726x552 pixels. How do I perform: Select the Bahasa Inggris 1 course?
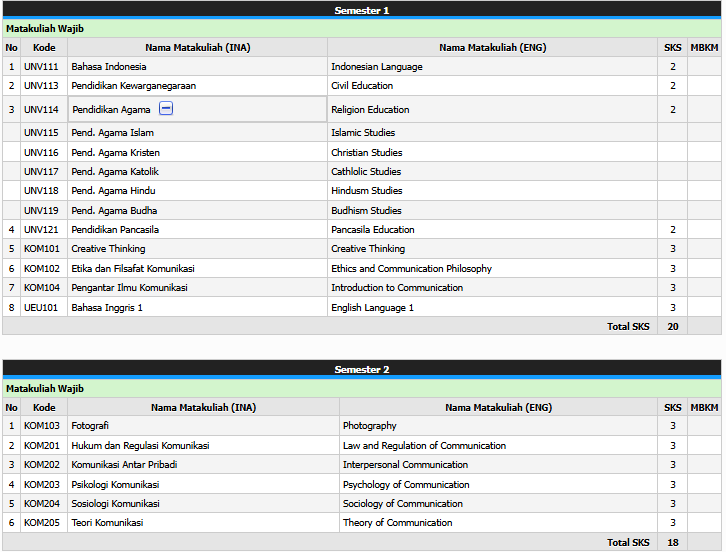[107, 308]
